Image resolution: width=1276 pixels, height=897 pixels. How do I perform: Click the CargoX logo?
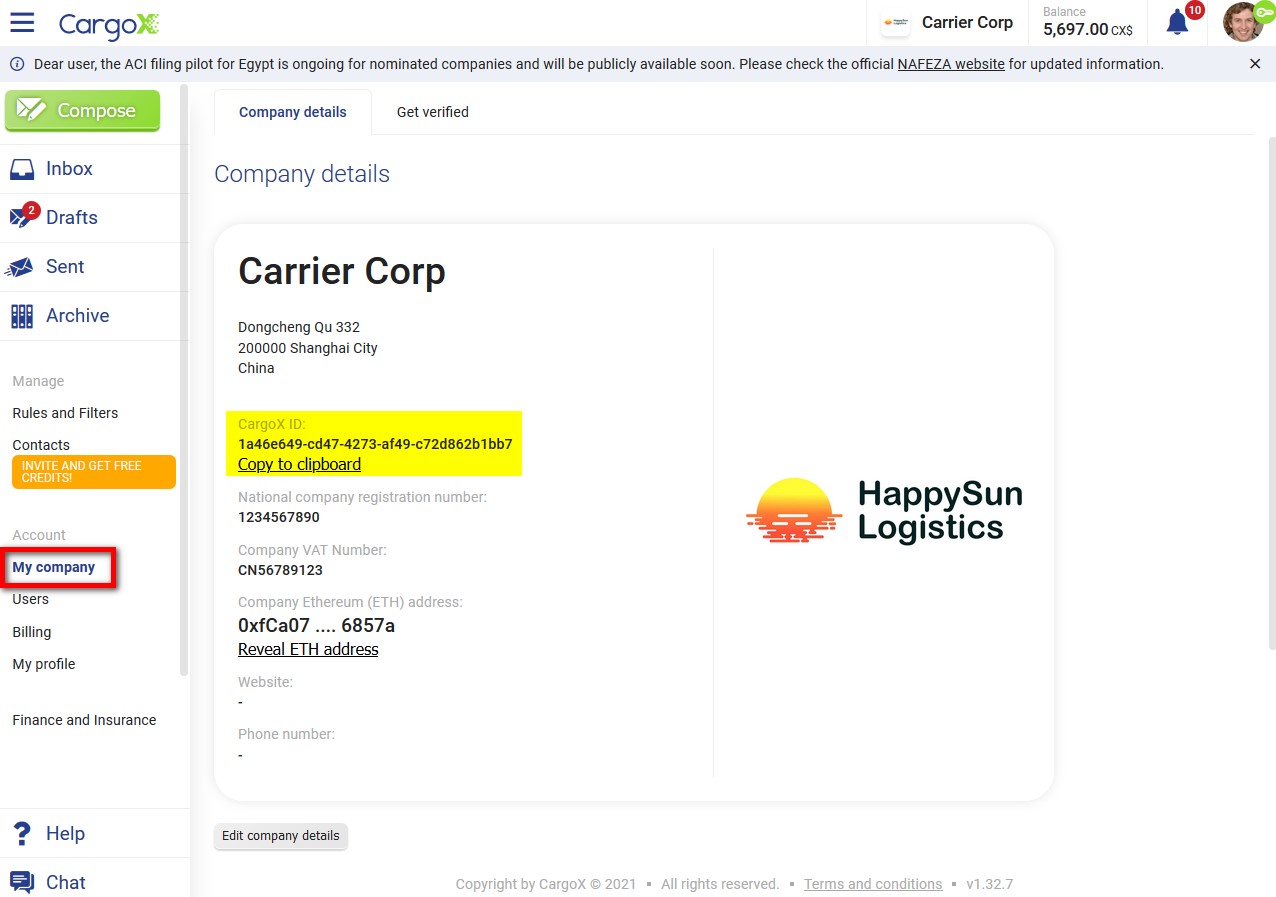tap(108, 24)
